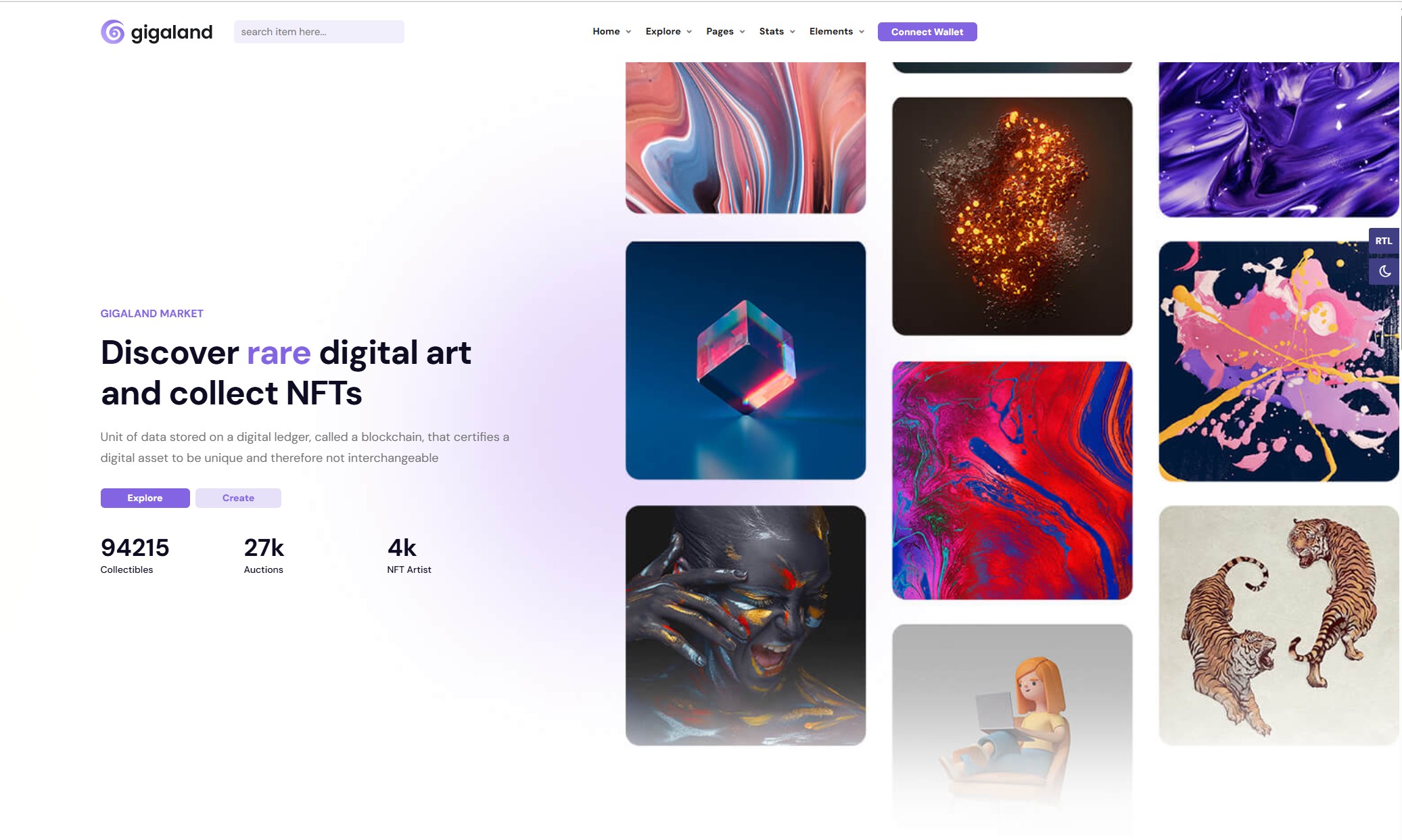Viewport: 1402px width, 840px height.
Task: Click the purple Explore button
Action: point(145,498)
